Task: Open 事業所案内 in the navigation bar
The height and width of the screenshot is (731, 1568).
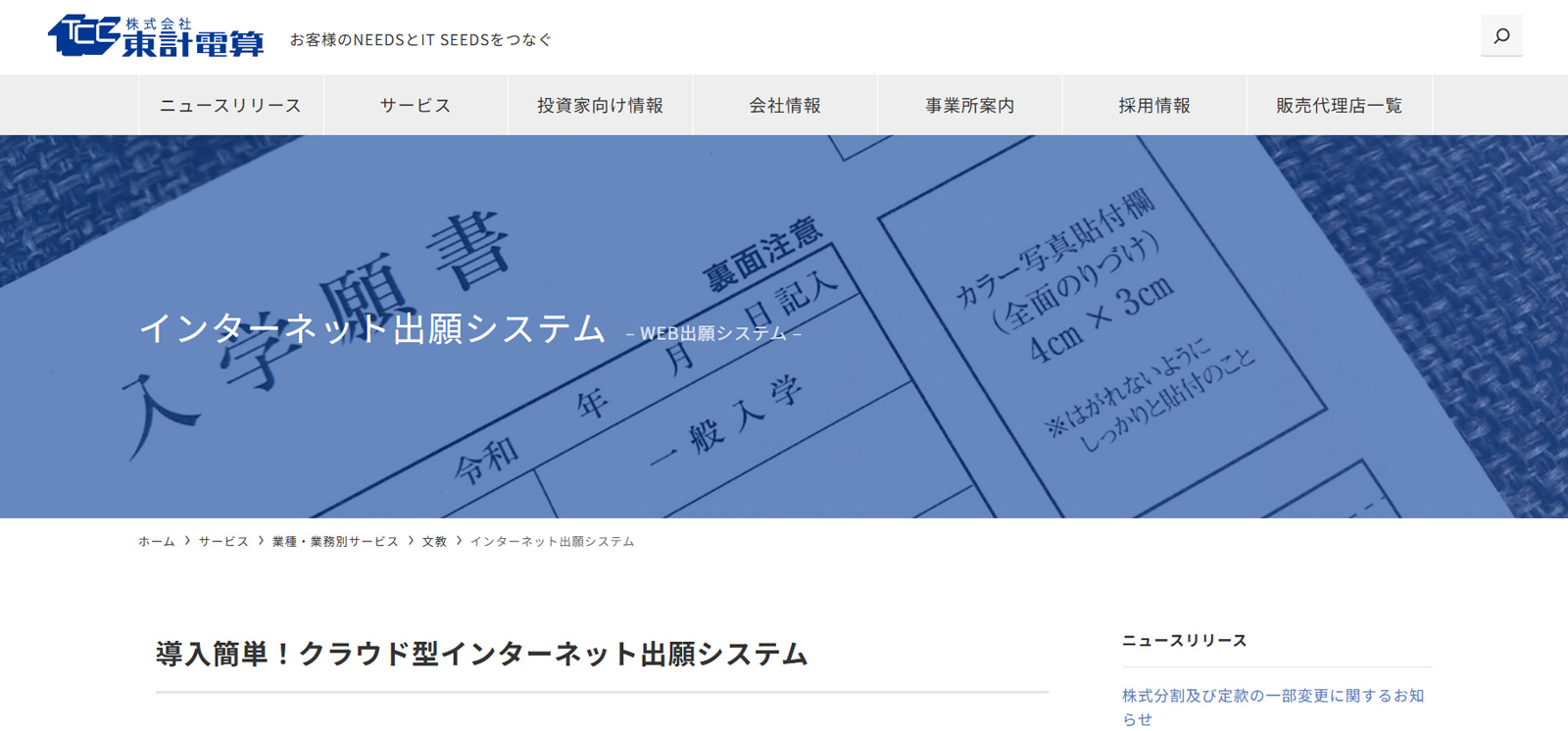Action: [x=970, y=105]
